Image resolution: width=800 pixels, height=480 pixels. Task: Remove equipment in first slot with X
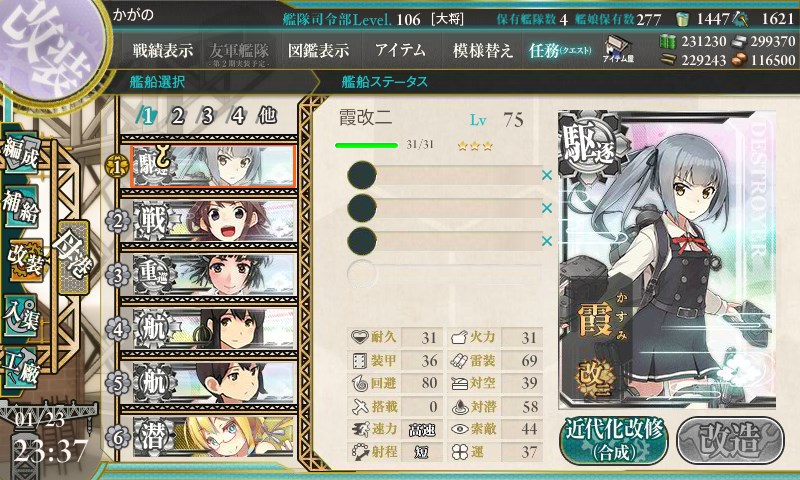[x=547, y=175]
